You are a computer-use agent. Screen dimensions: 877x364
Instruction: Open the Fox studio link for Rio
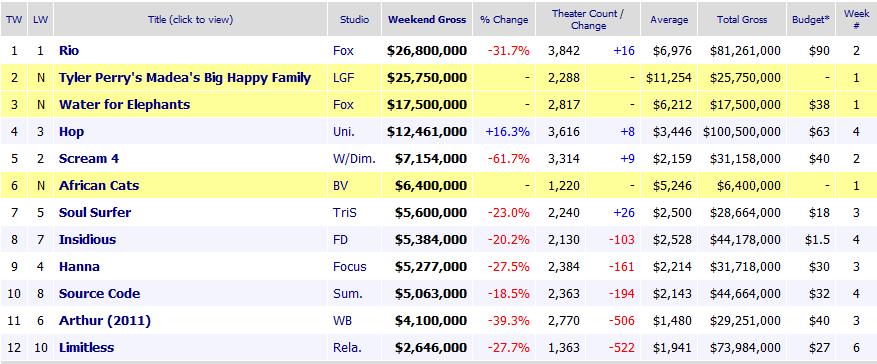343,51
